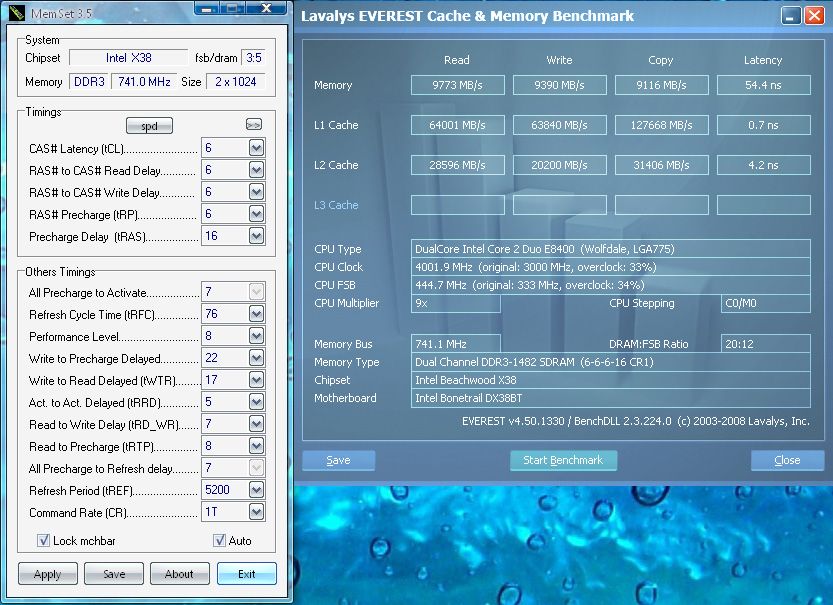Viewport: 833px width, 605px height.
Task: Click the MemSet application icon in title bar
Action: point(16,13)
